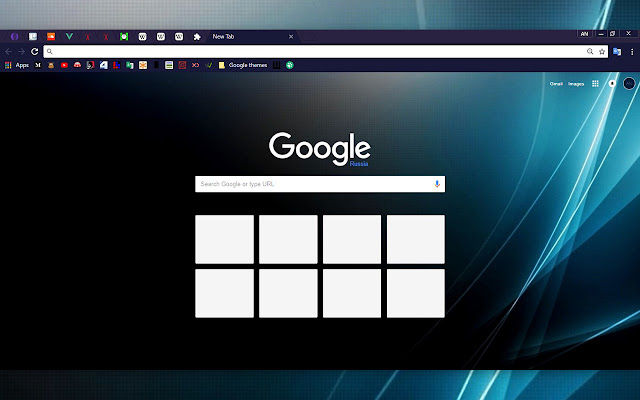Select the New Tab tab
This screenshot has height=400, width=640.
tap(251, 37)
